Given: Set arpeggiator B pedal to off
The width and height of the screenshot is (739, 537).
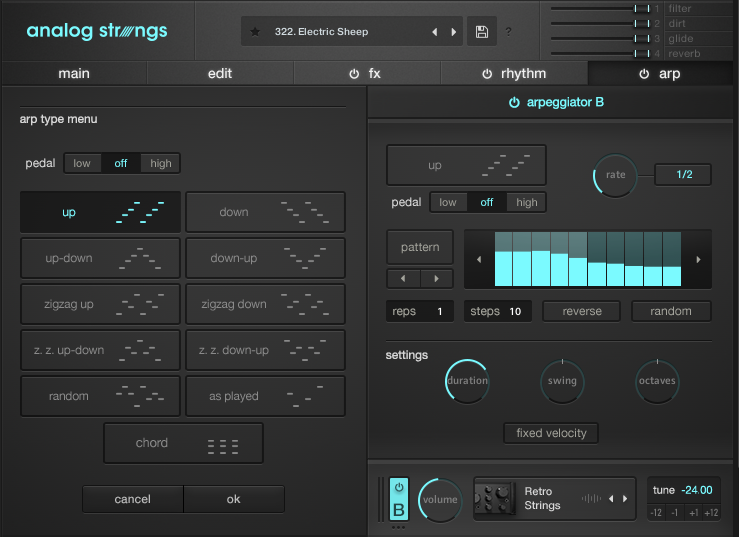Looking at the screenshot, I should 487,202.
